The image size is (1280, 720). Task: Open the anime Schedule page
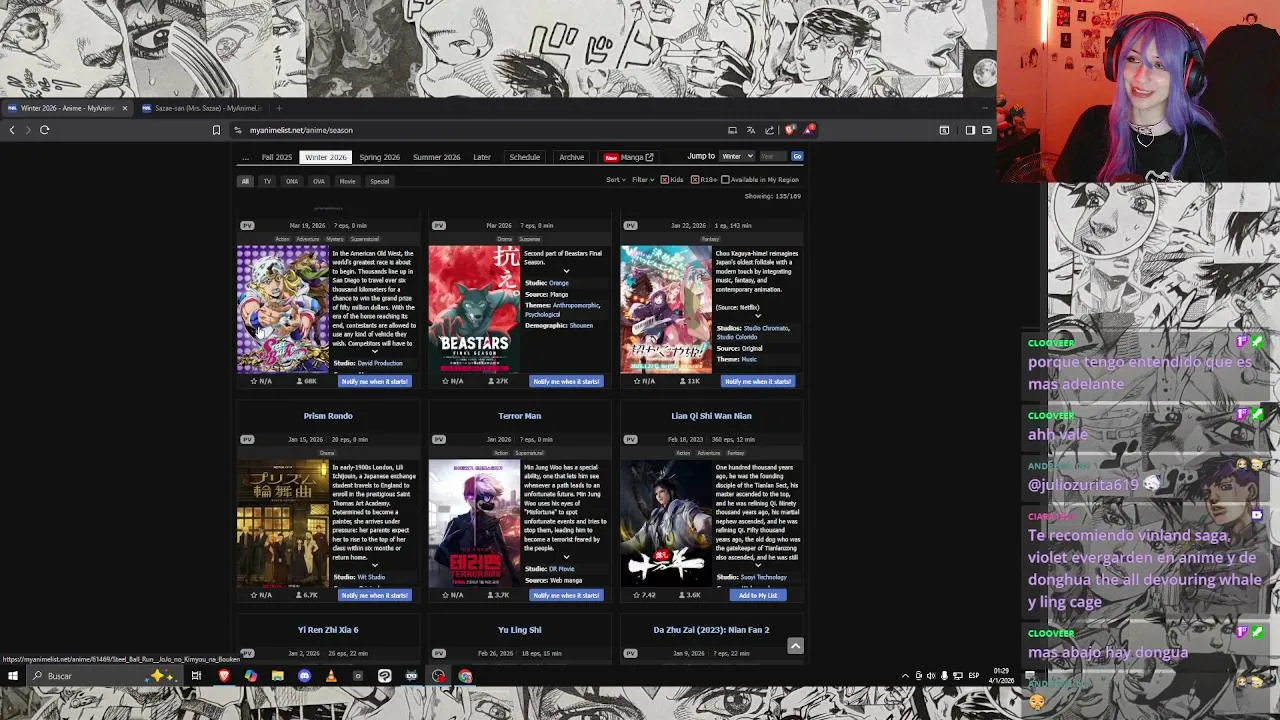click(x=524, y=157)
